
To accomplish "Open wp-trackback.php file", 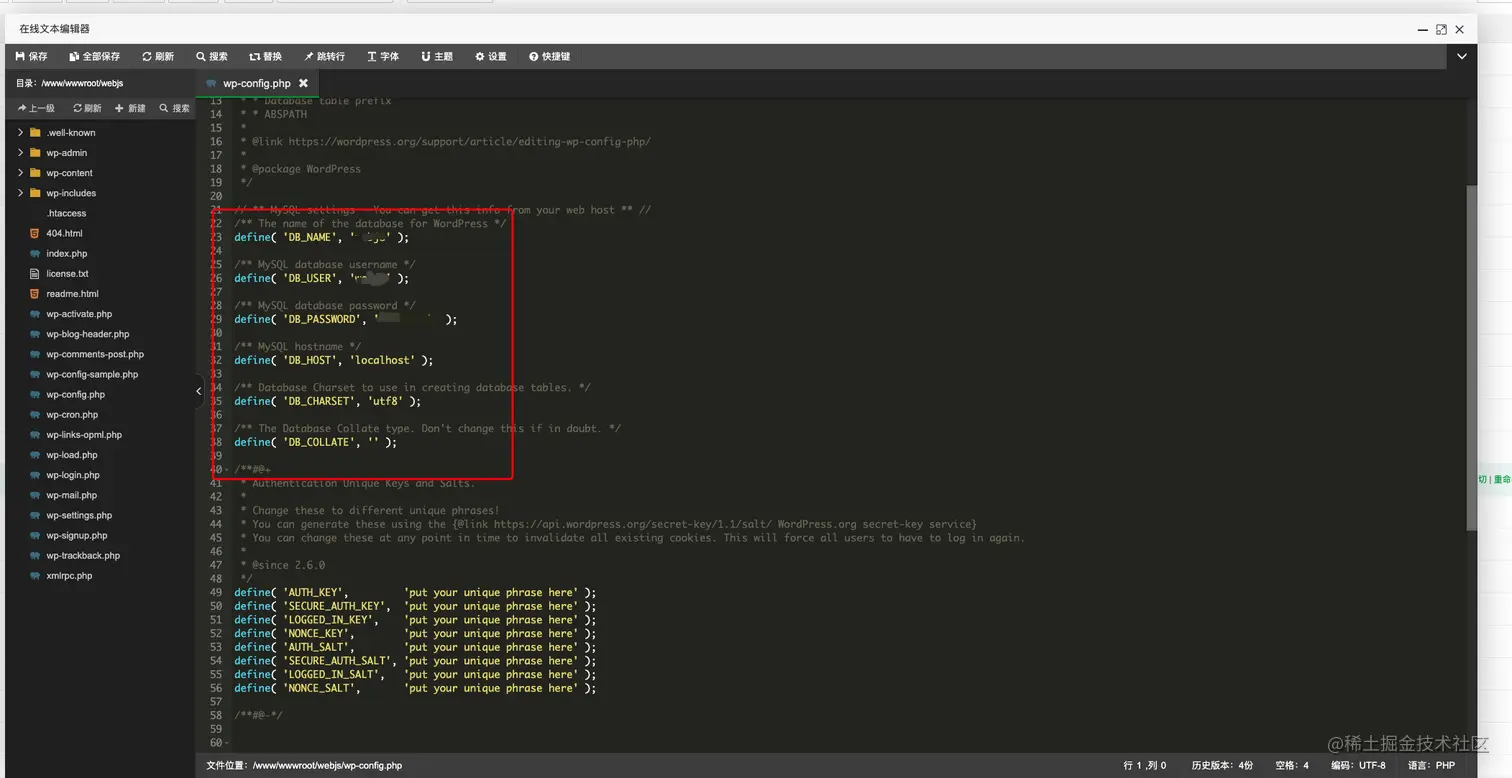I will coord(83,556).
